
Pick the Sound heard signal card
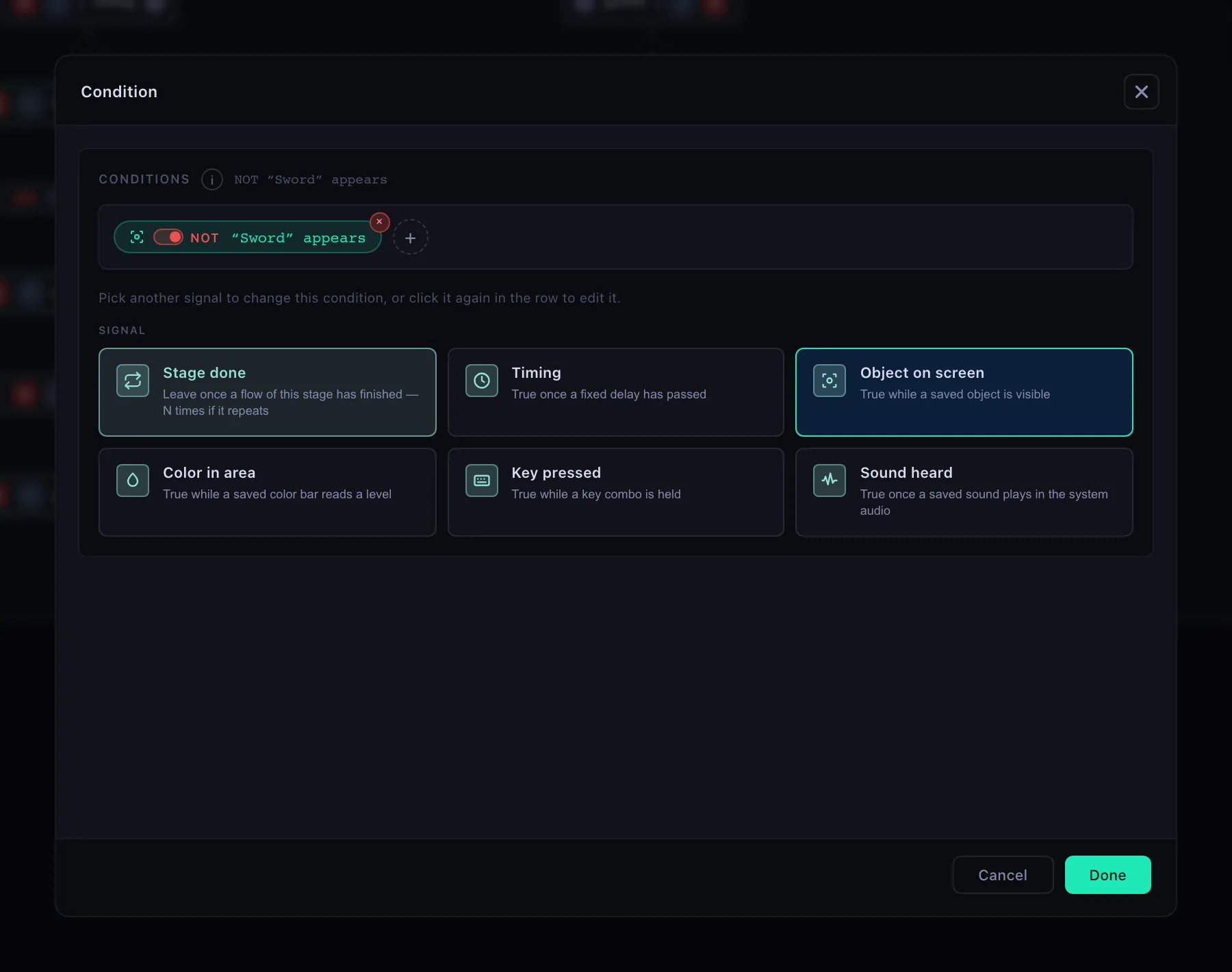pos(964,492)
